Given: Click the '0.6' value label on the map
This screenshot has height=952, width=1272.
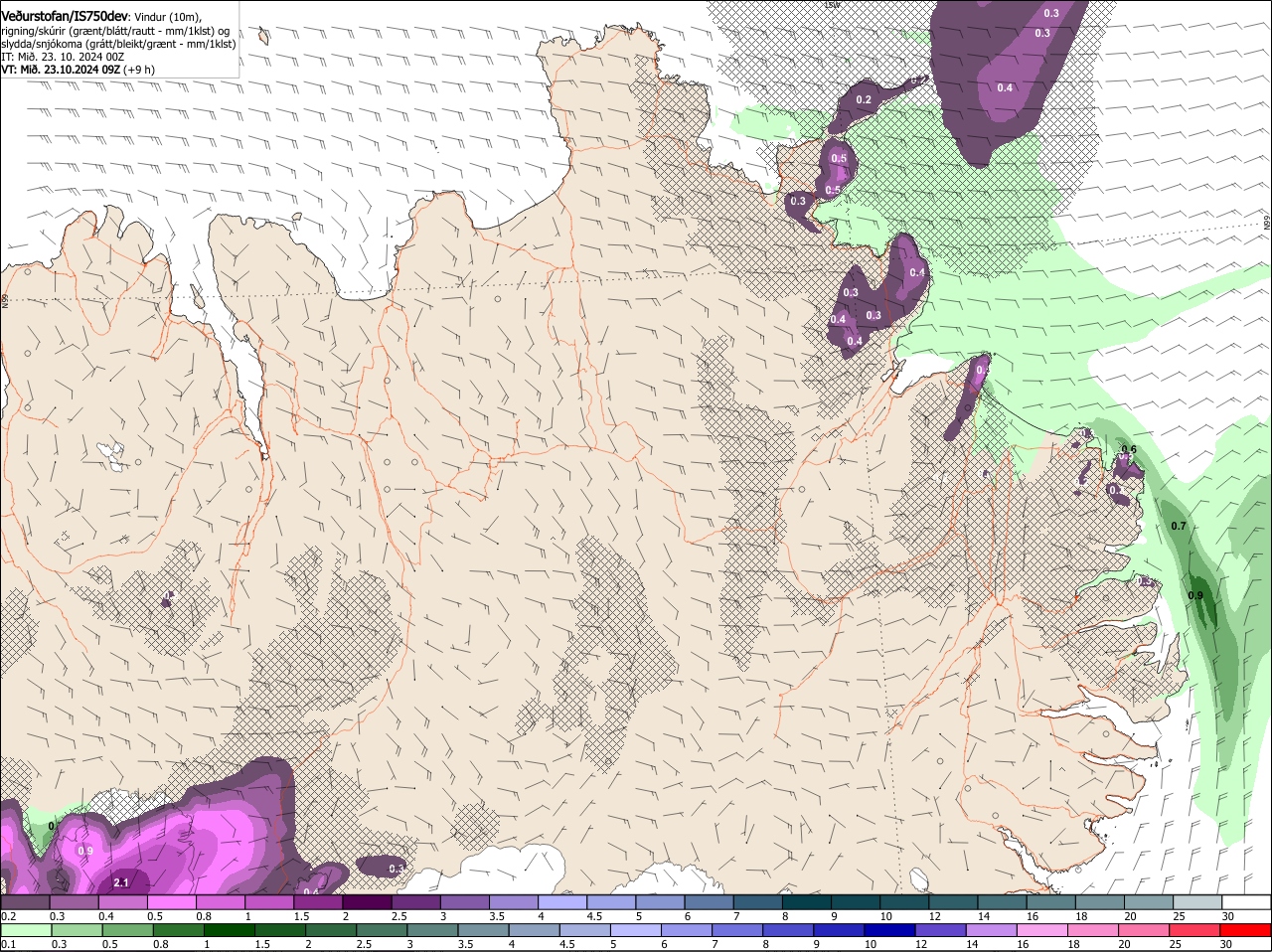Looking at the screenshot, I should (x=1129, y=449).
